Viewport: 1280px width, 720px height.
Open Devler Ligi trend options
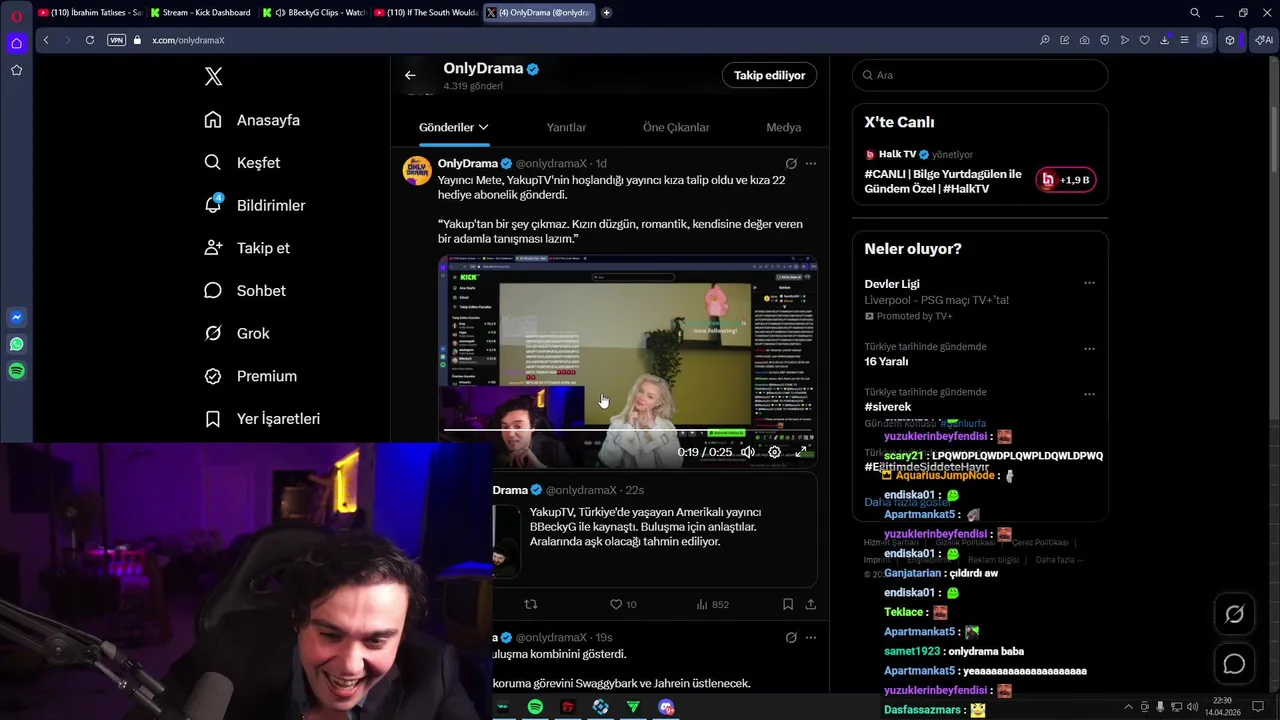click(x=1089, y=283)
